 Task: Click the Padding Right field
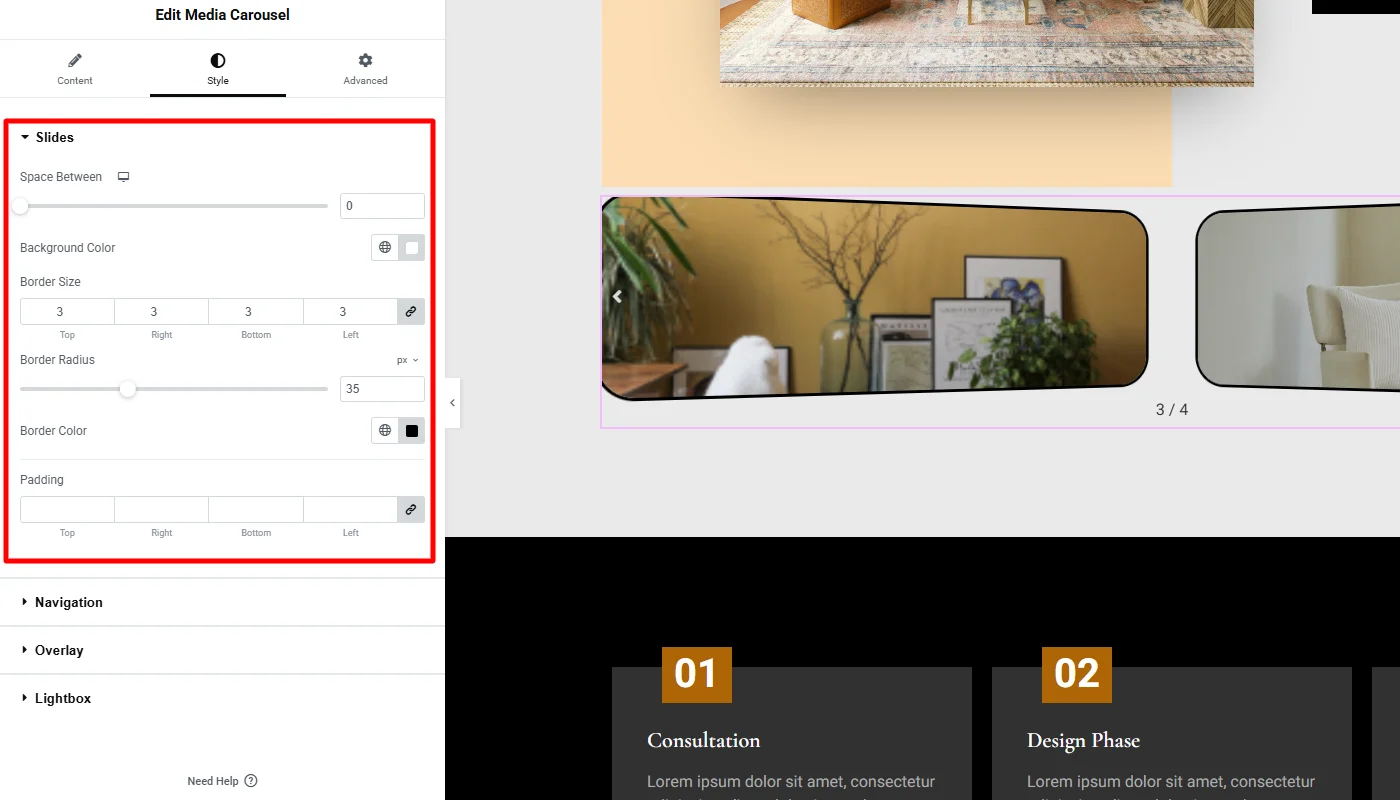point(161,510)
